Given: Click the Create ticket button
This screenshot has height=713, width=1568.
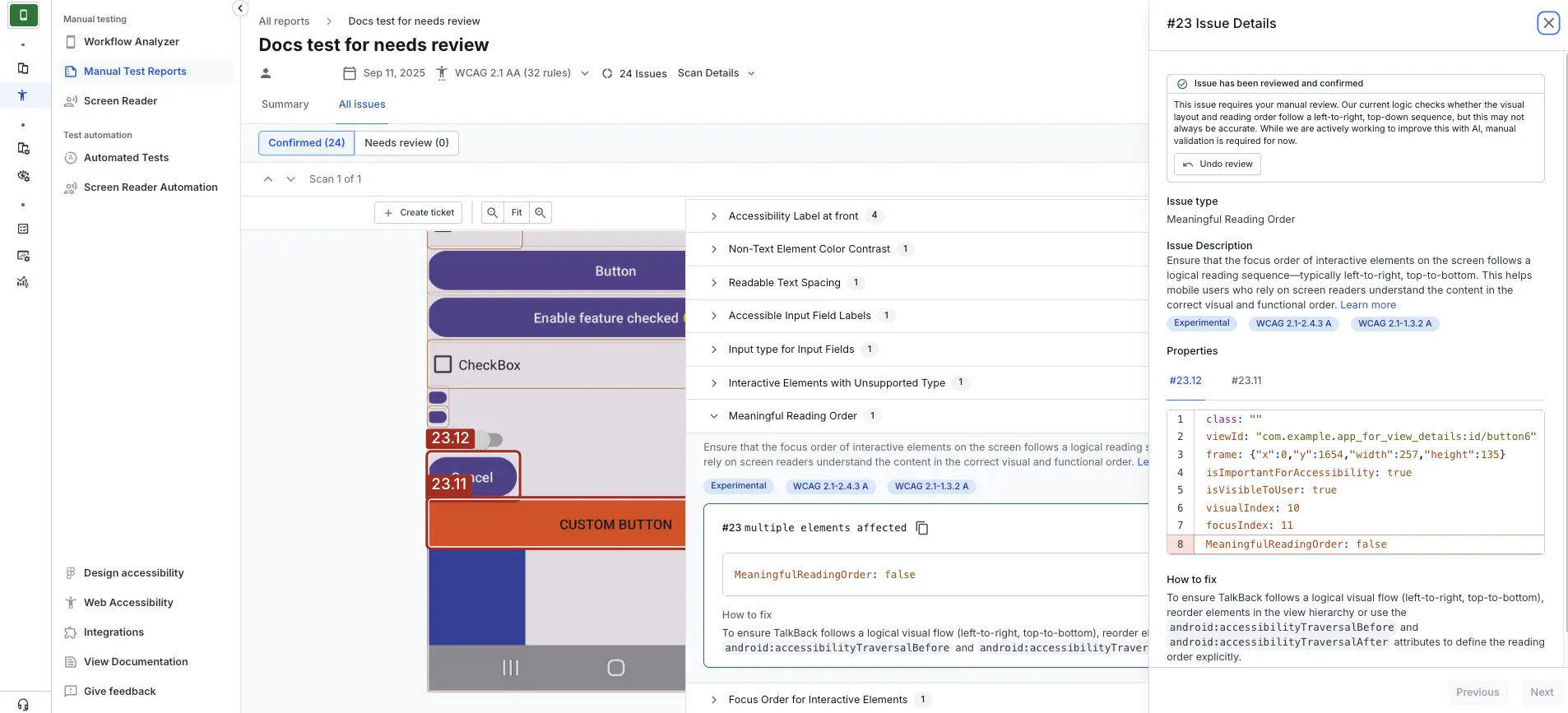Looking at the screenshot, I should [418, 213].
